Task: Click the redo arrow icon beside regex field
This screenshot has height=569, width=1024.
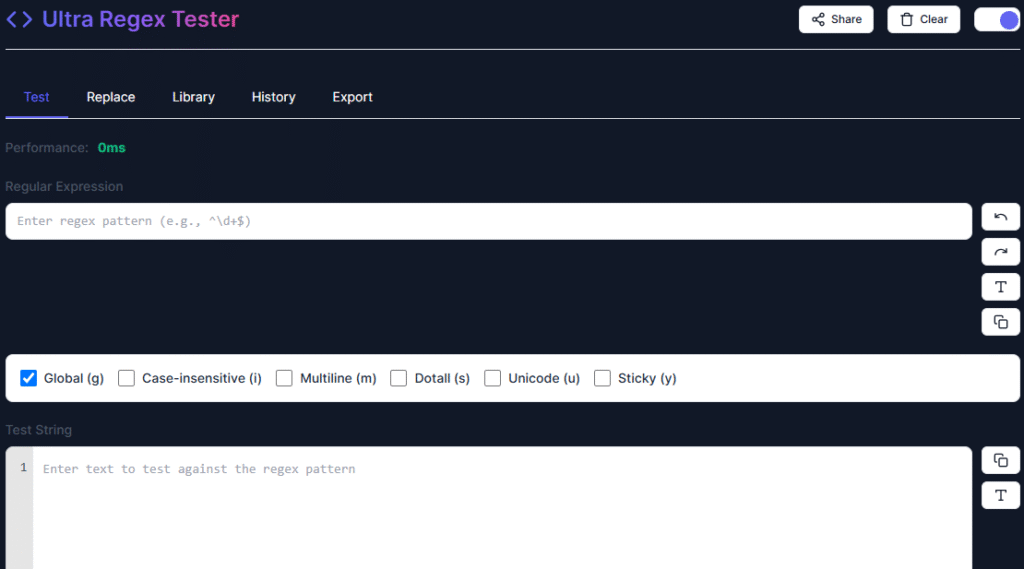Action: pyautogui.click(x=1000, y=252)
